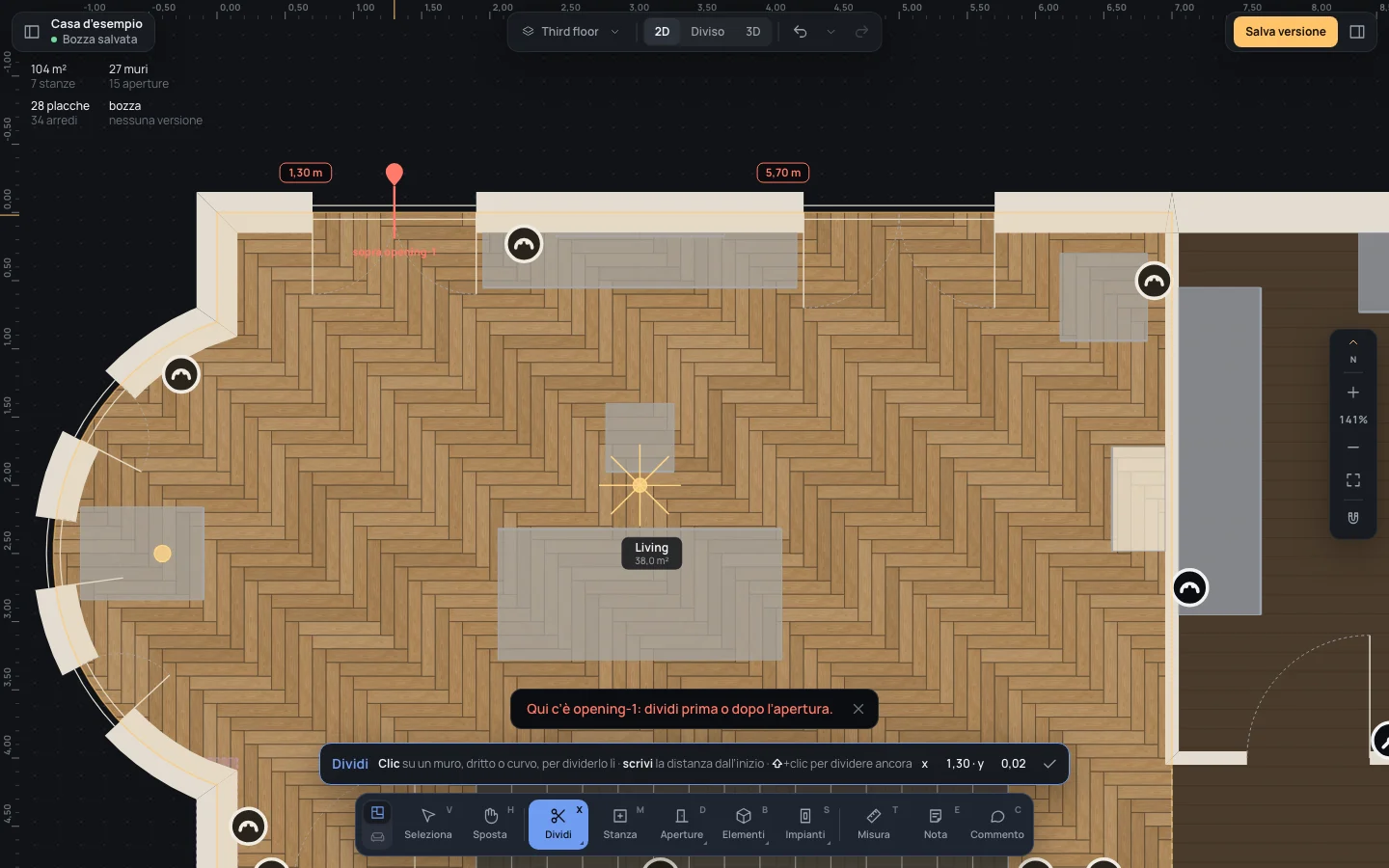Click the Salva versione button
This screenshot has width=1389, height=868.
click(x=1285, y=32)
